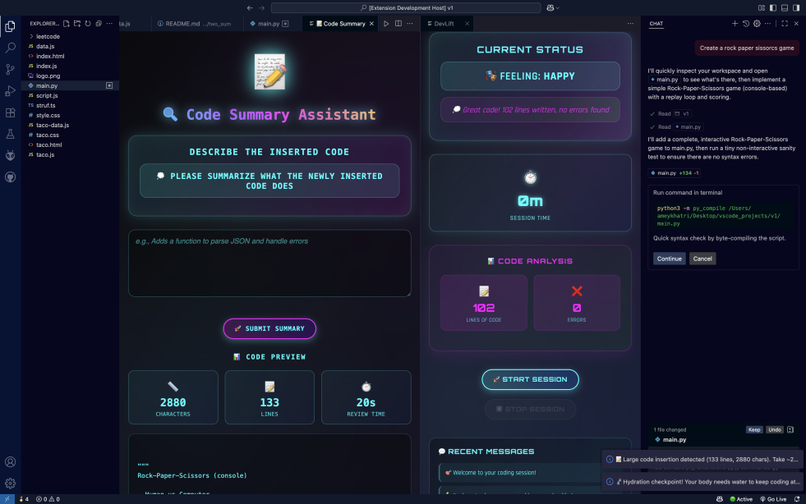Click the main.py +134 -1 chip
Screen dimensions: 806x504
[x=675, y=173]
